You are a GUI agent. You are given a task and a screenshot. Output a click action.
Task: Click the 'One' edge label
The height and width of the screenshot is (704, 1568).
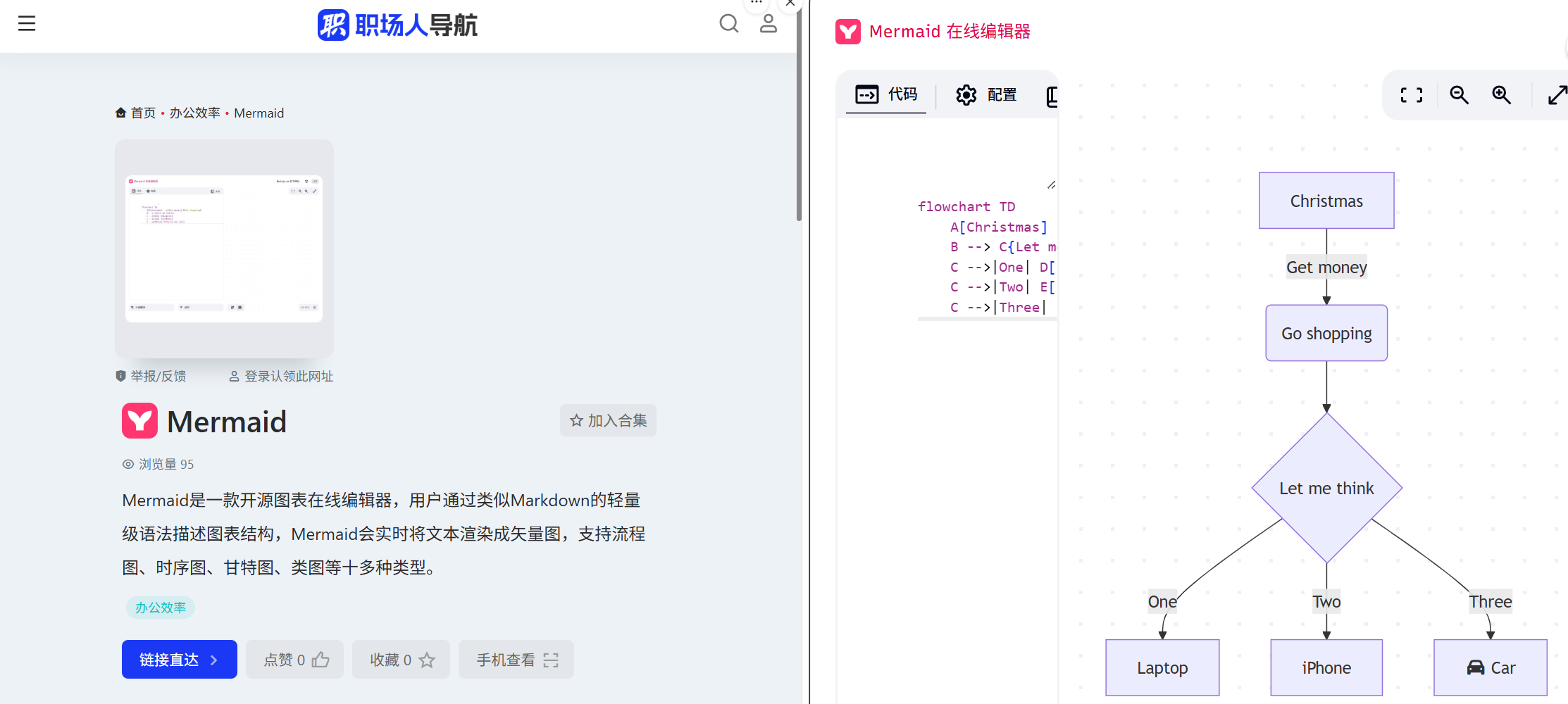pyautogui.click(x=1162, y=602)
